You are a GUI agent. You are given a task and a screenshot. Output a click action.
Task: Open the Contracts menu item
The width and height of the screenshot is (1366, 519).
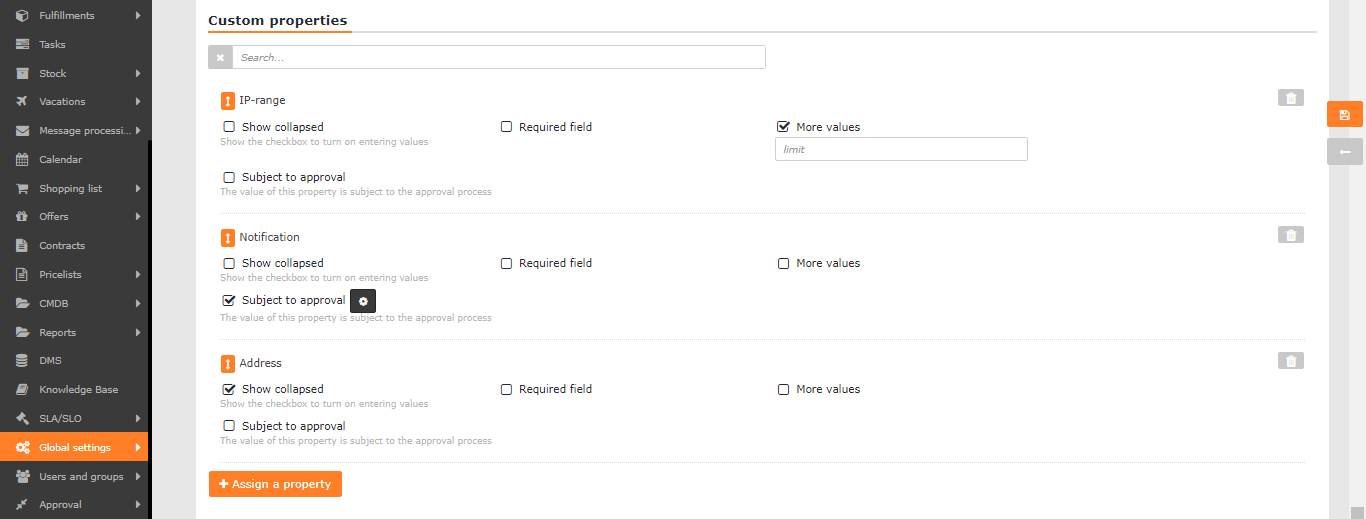click(x=74, y=245)
